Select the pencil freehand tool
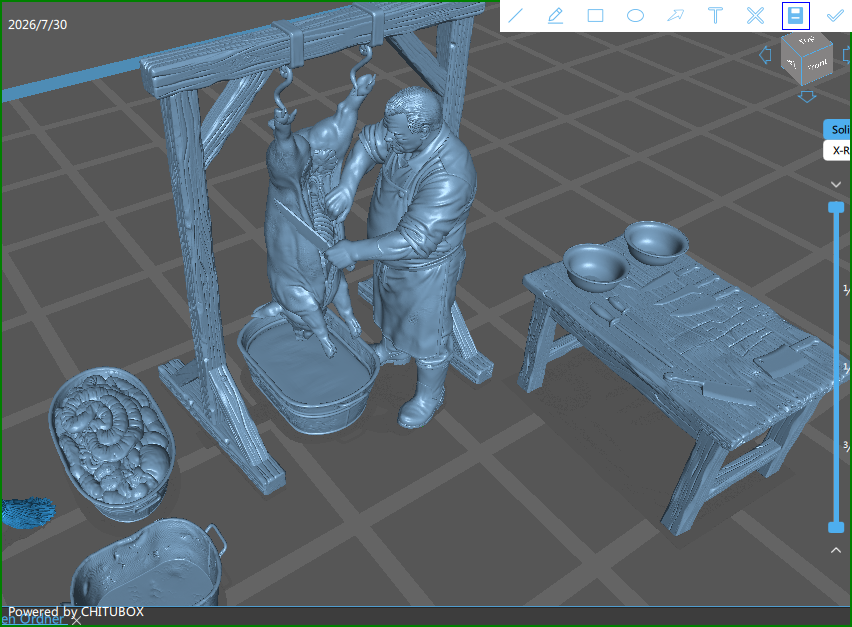The height and width of the screenshot is (627, 852). (x=555, y=16)
